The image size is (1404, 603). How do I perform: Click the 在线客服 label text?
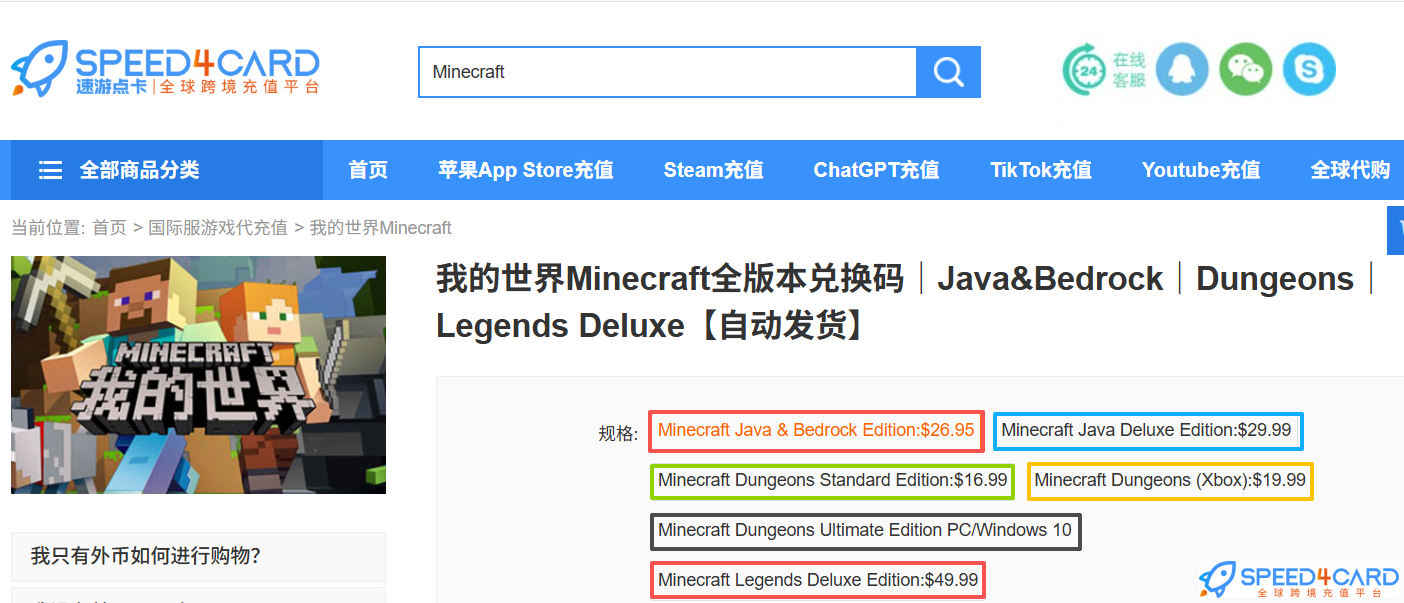[x=1129, y=70]
